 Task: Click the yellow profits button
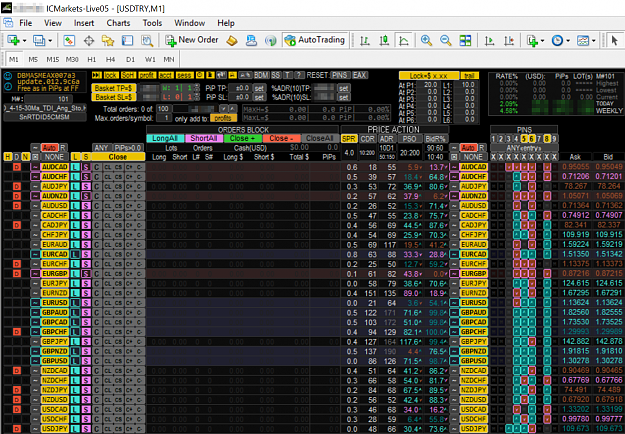tap(223, 118)
